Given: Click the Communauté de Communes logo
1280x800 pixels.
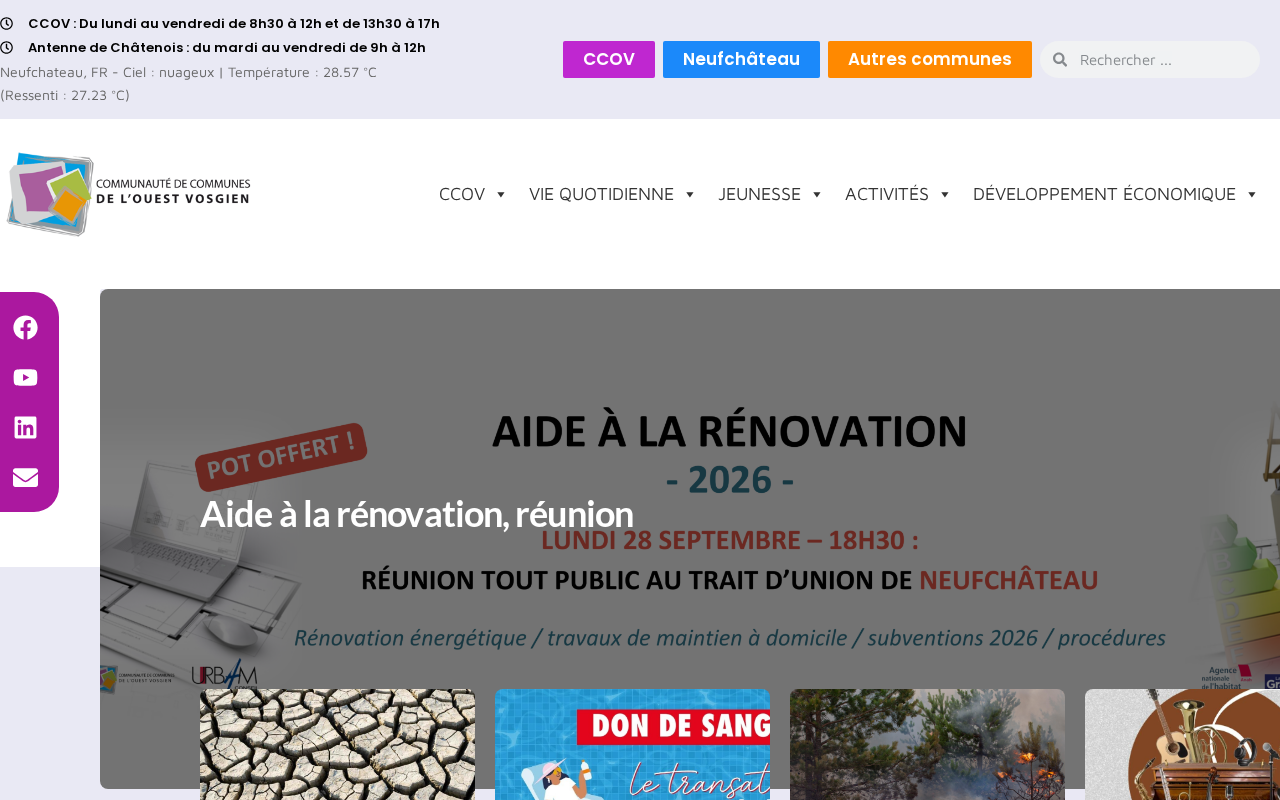Looking at the screenshot, I should point(129,194).
